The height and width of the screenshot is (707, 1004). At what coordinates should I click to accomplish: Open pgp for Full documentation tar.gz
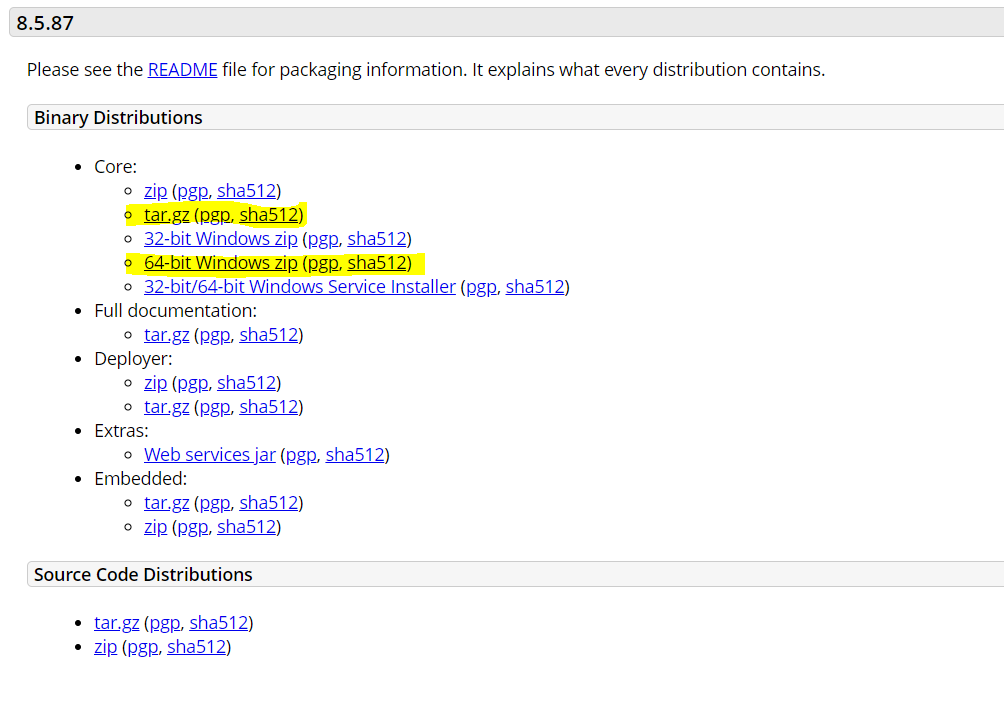(215, 335)
